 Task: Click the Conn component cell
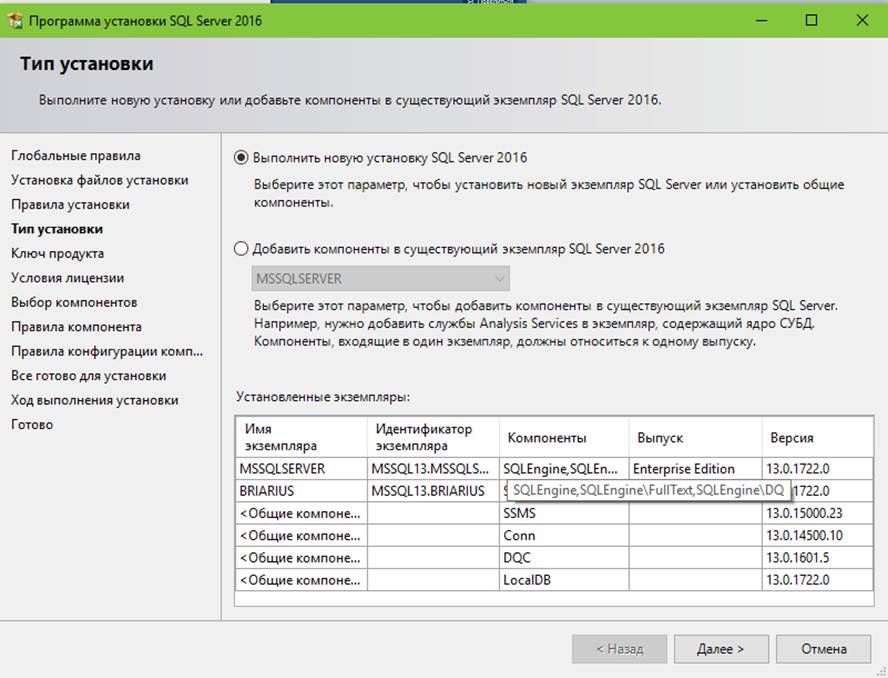click(x=564, y=535)
